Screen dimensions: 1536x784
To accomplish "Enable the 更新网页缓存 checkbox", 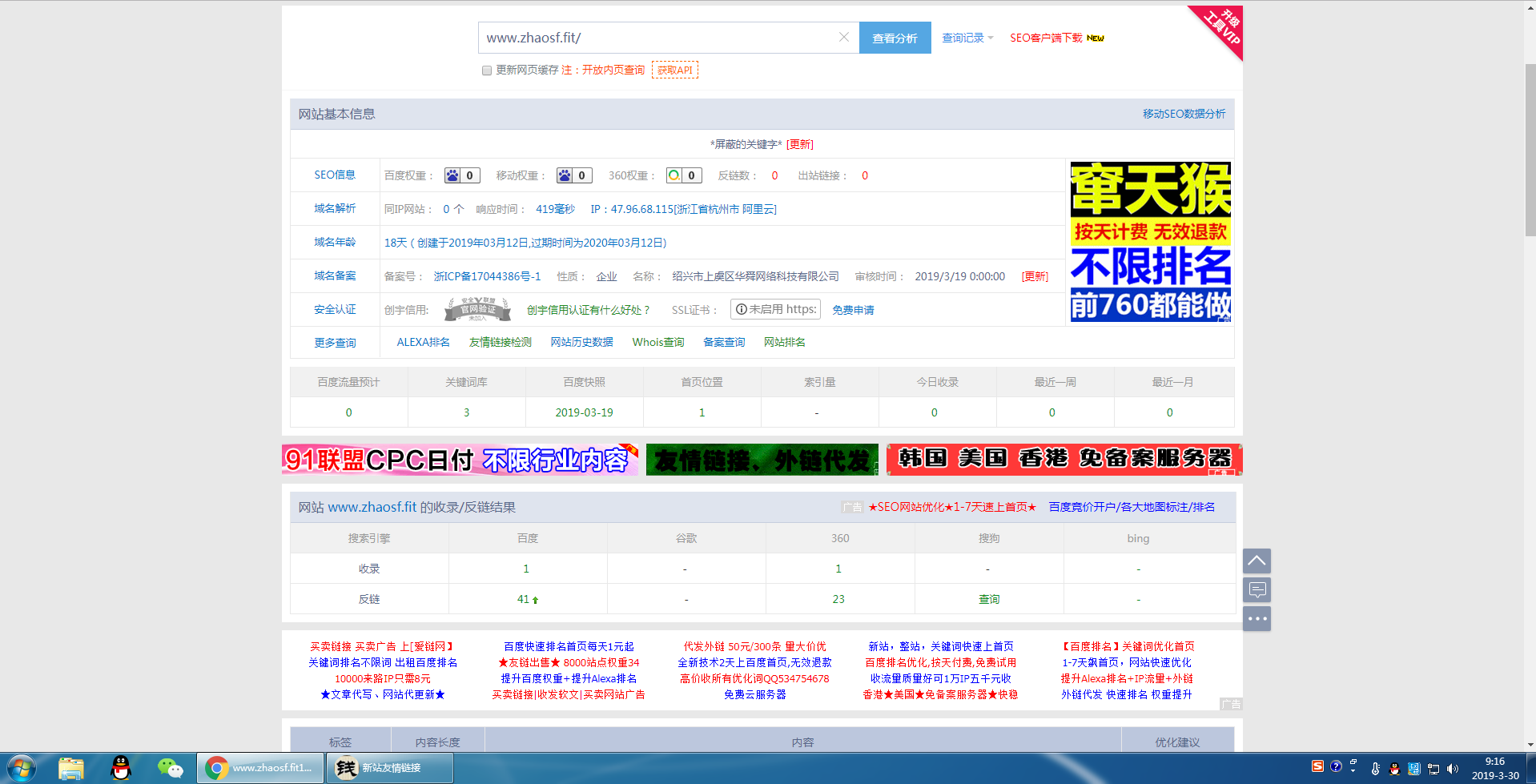I will pos(487,70).
